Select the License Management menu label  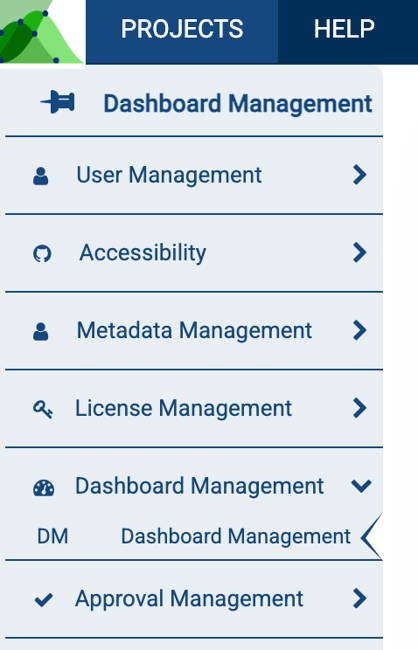[x=183, y=408]
